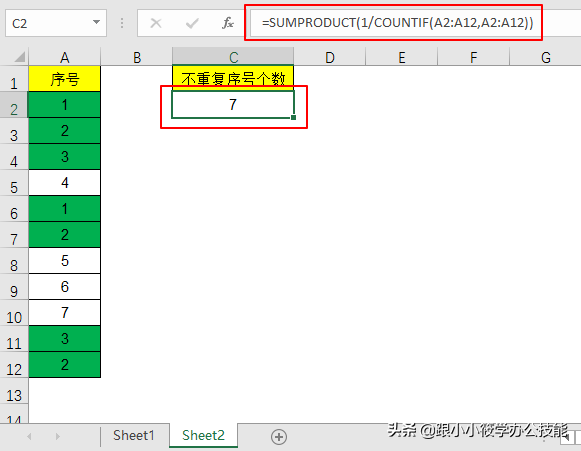
Task: Select row 1 header
Action: pos(14,79)
